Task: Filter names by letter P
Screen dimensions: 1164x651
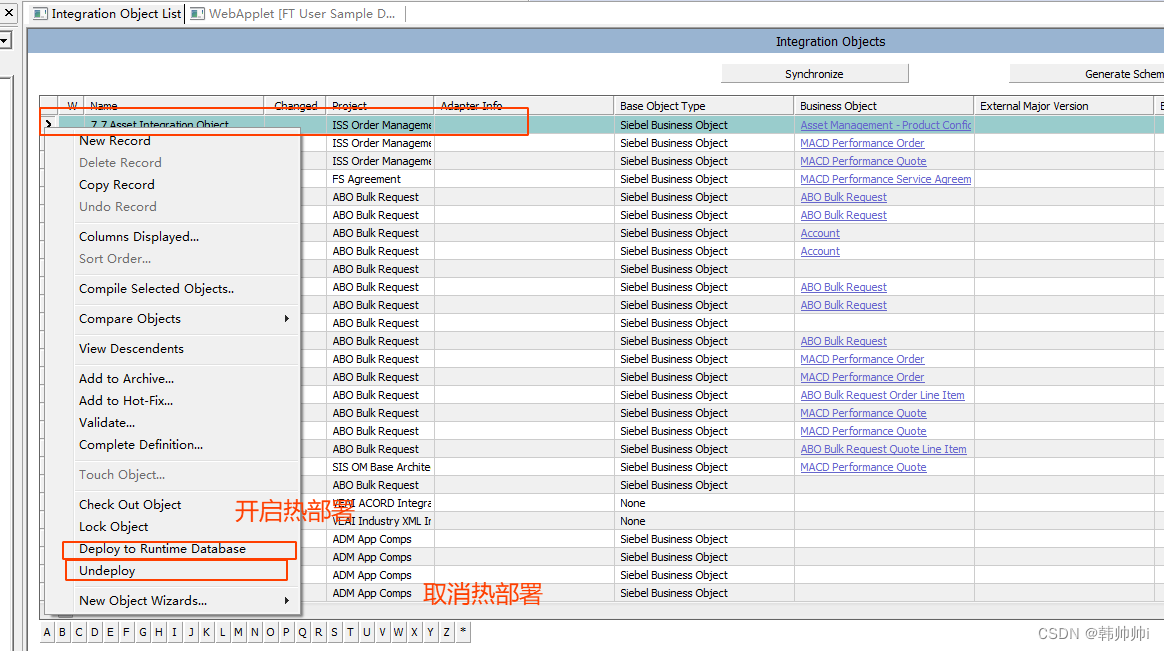Action: (287, 632)
